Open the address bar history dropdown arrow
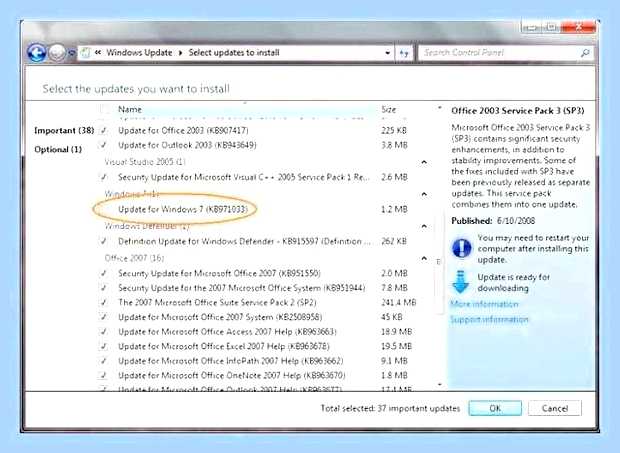The image size is (620, 453). tap(388, 53)
